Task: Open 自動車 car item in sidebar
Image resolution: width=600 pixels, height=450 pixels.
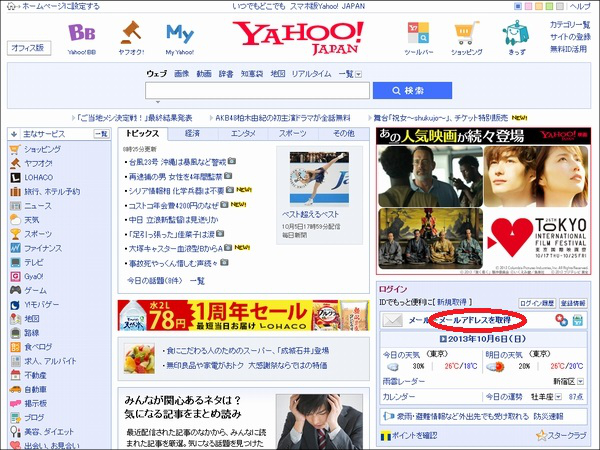Action: point(35,389)
